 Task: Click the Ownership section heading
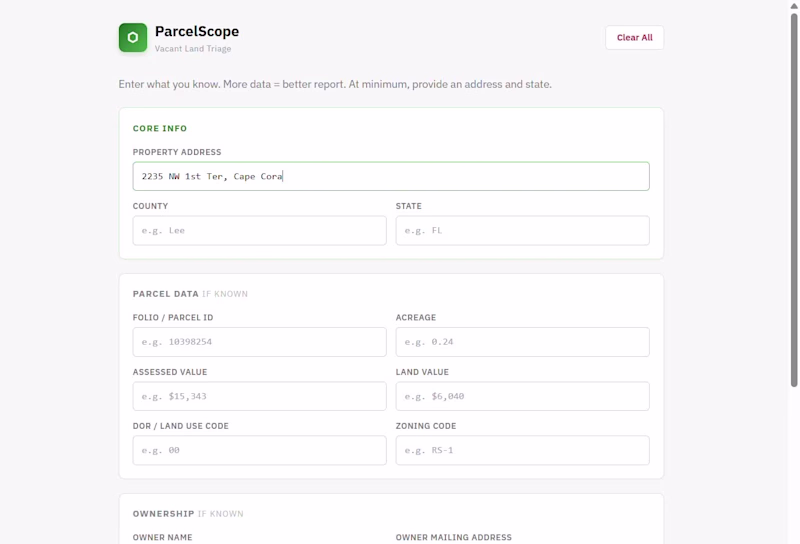coord(164,514)
